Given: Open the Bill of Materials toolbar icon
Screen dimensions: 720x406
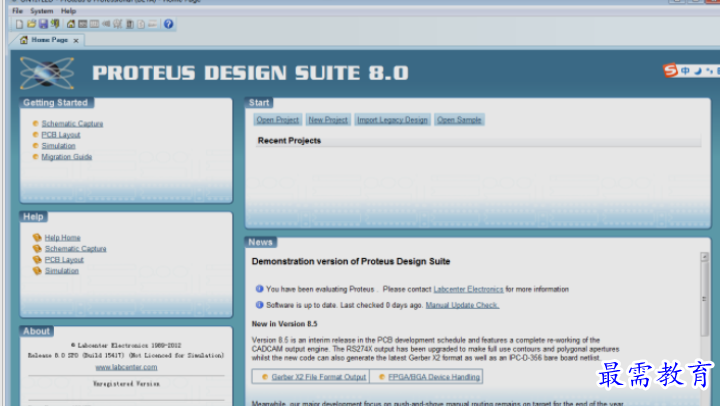Looking at the screenshot, I should point(141,24).
